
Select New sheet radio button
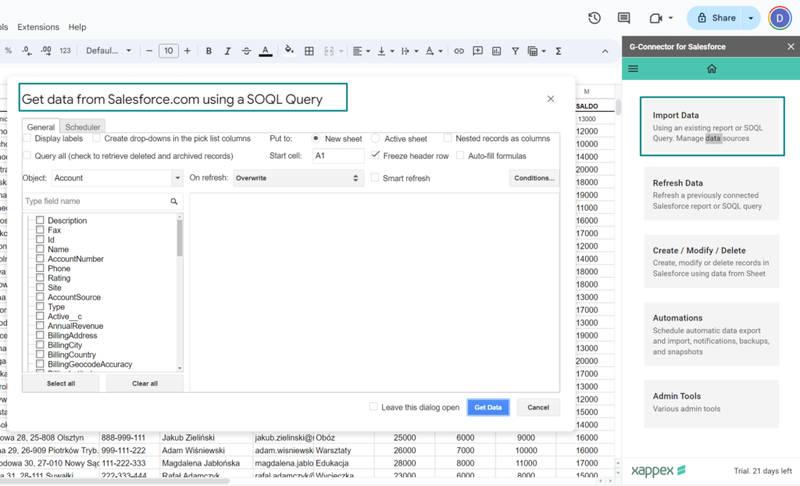316,138
